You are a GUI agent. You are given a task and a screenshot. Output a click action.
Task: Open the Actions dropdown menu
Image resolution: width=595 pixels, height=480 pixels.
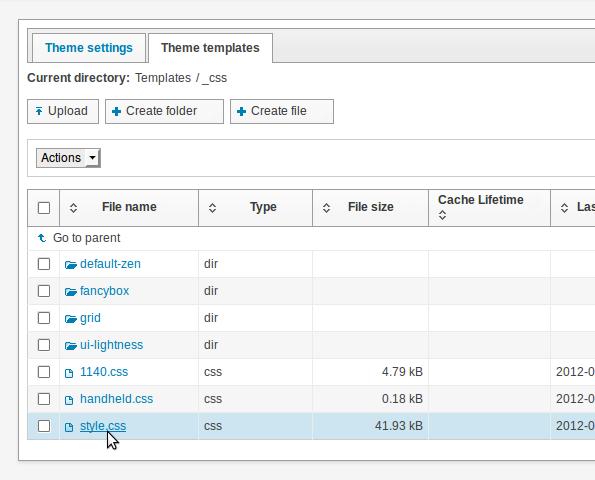click(x=68, y=158)
